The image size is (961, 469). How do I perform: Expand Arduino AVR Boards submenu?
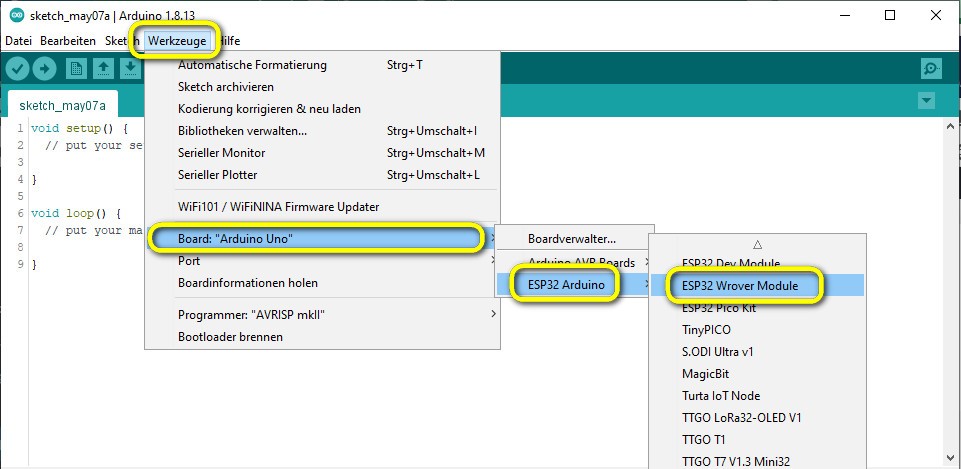coord(575,262)
